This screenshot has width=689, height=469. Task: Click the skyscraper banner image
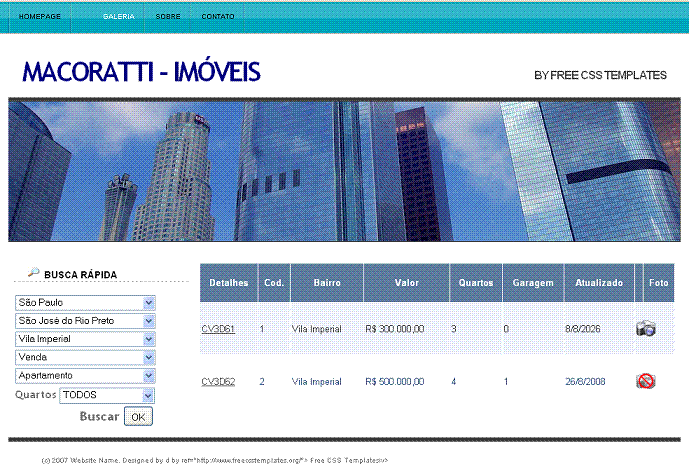(x=344, y=170)
